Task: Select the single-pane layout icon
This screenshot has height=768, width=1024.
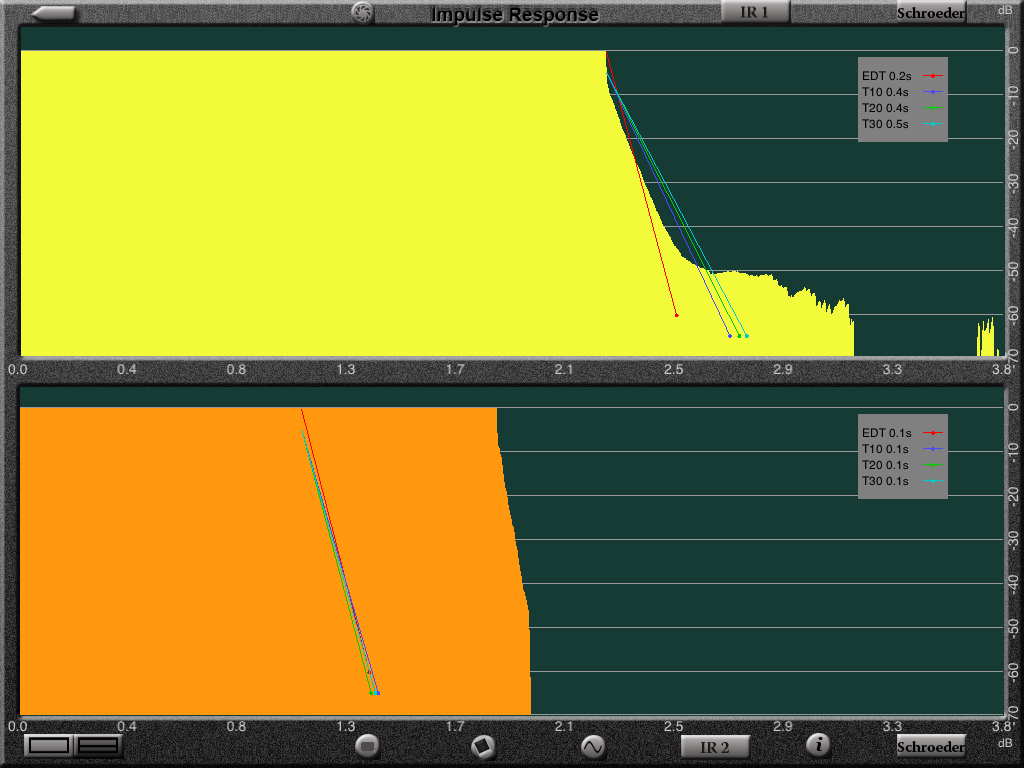Action: (x=49, y=745)
